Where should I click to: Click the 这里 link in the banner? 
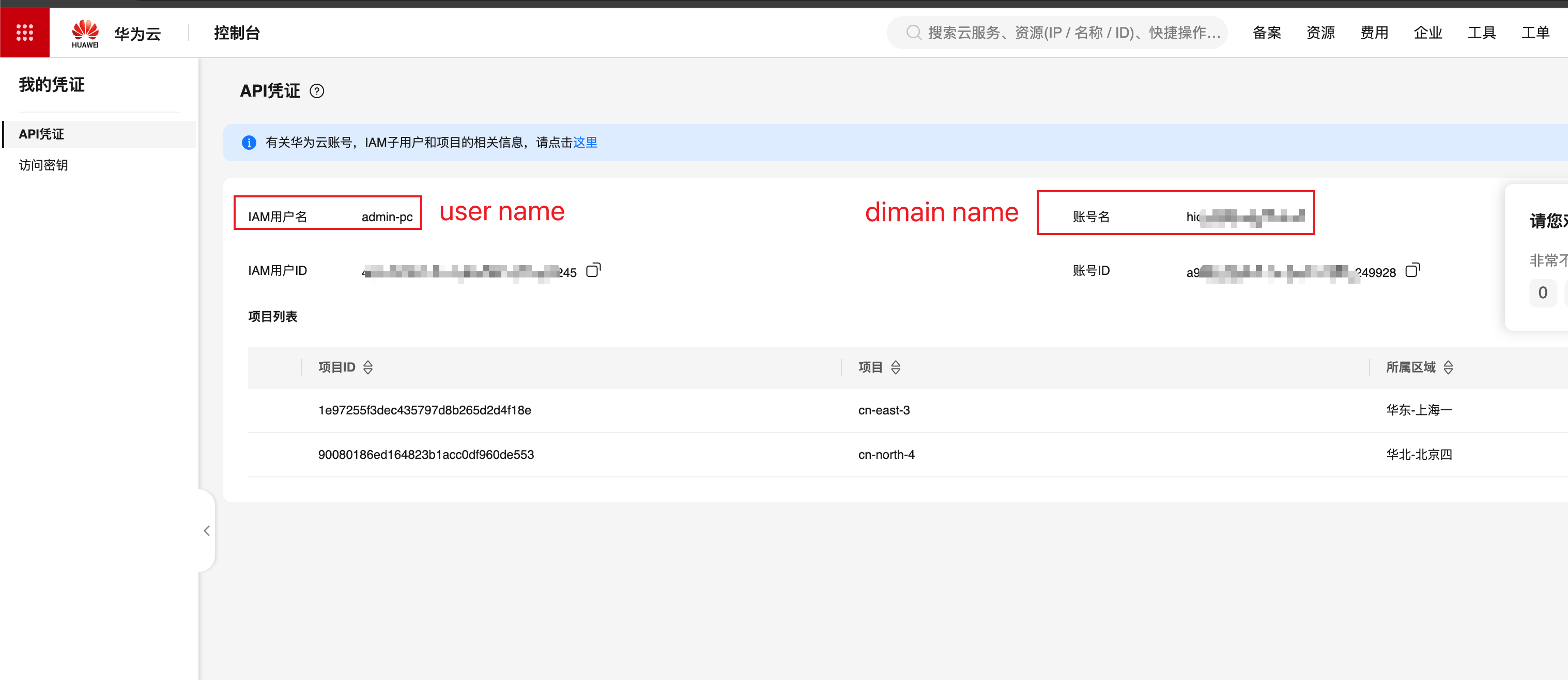[x=585, y=143]
